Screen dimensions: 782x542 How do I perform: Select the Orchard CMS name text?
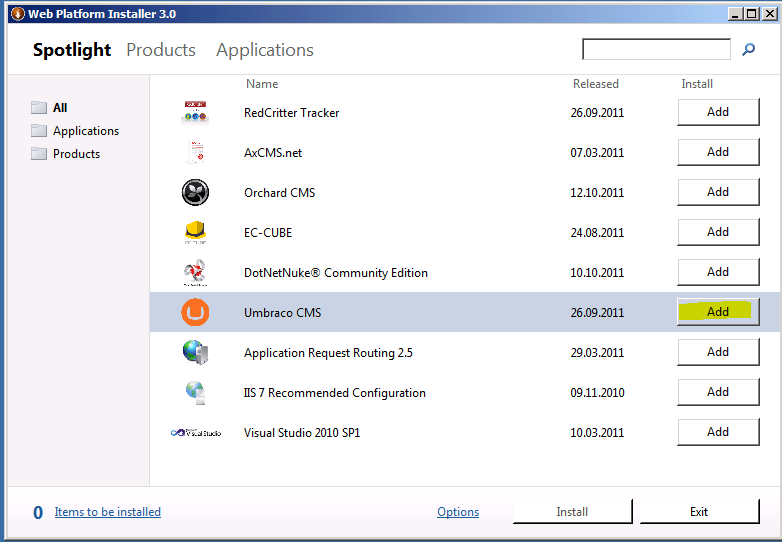click(x=279, y=192)
